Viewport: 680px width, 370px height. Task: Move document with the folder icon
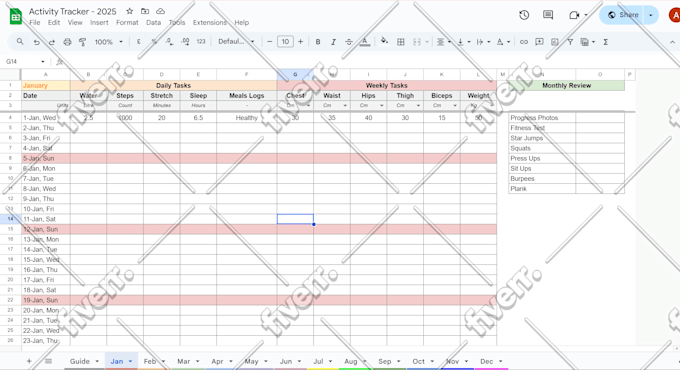point(145,11)
